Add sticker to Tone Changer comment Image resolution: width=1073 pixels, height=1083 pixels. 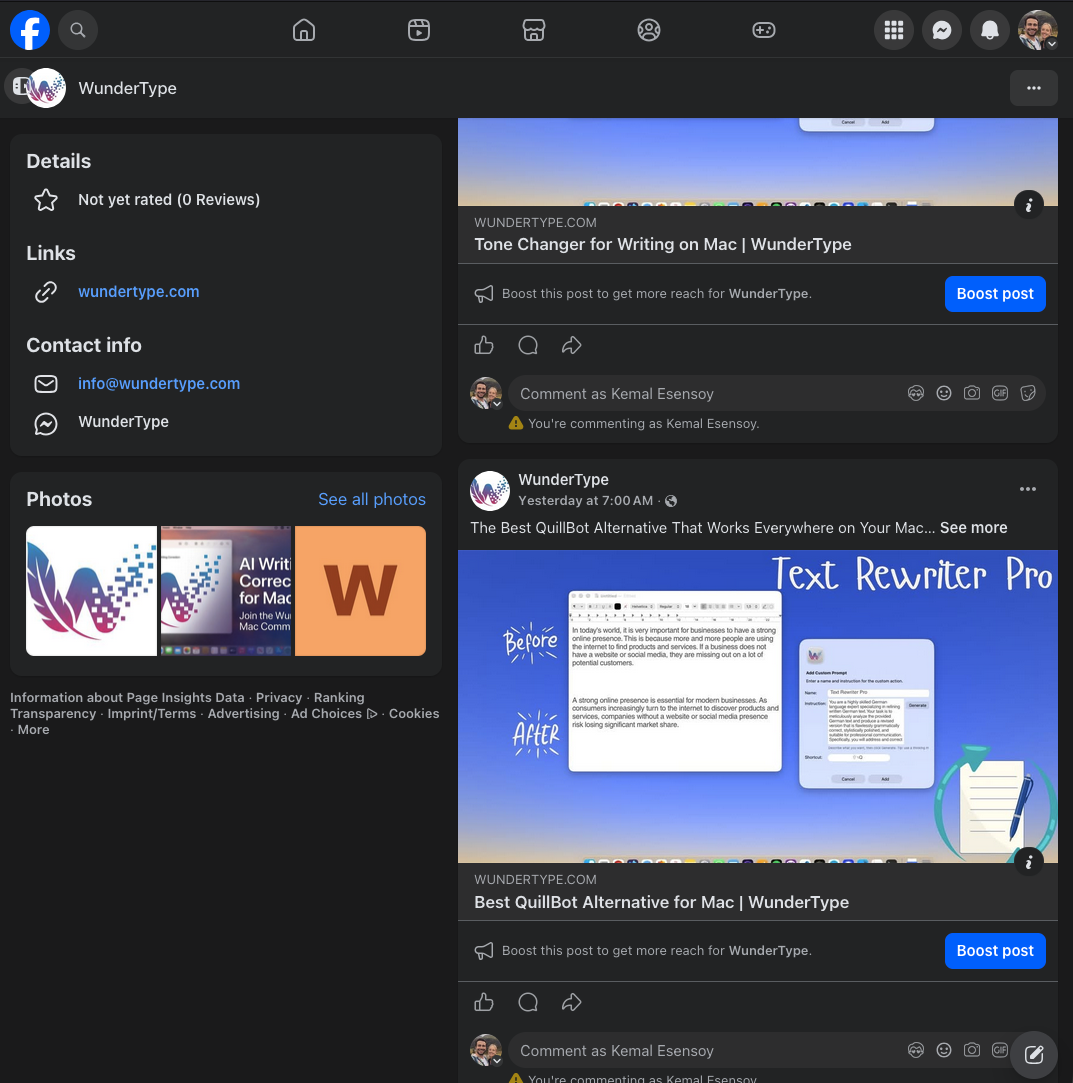point(1028,393)
